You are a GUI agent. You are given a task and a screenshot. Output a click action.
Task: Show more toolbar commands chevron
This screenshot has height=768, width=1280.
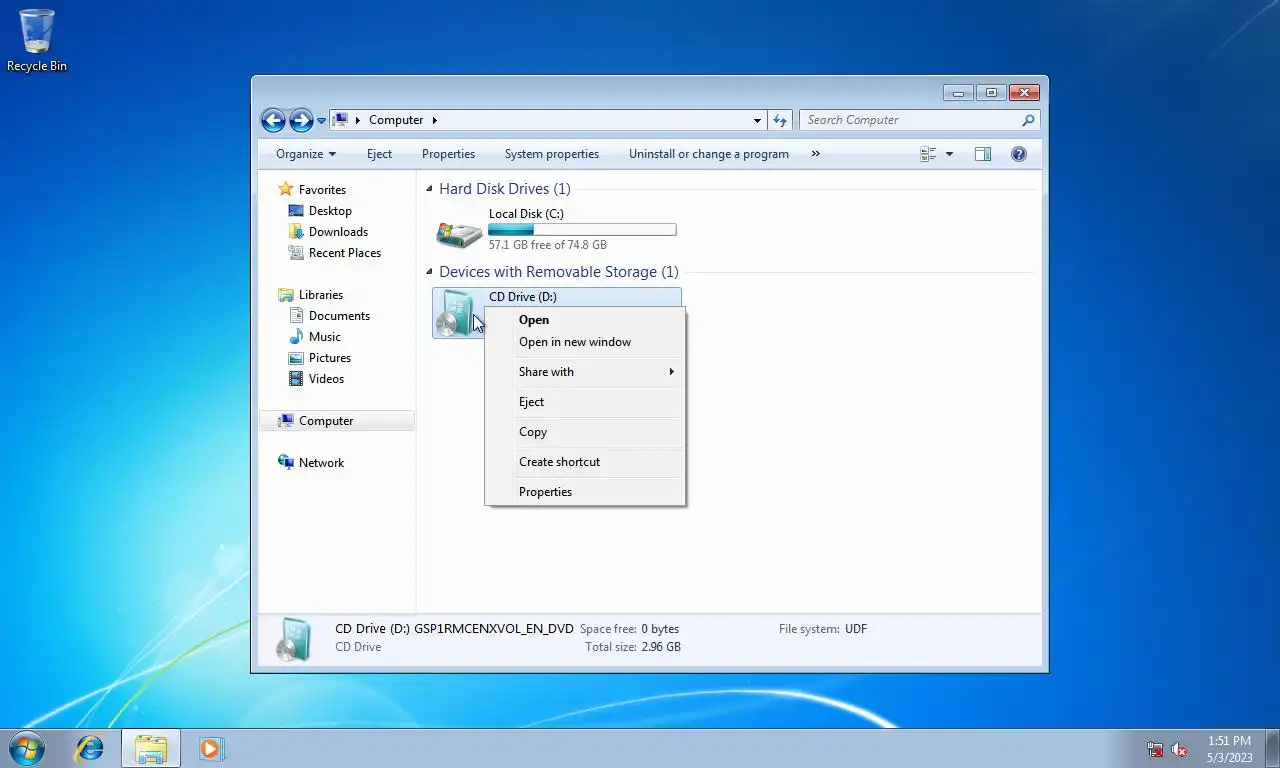[x=815, y=154]
